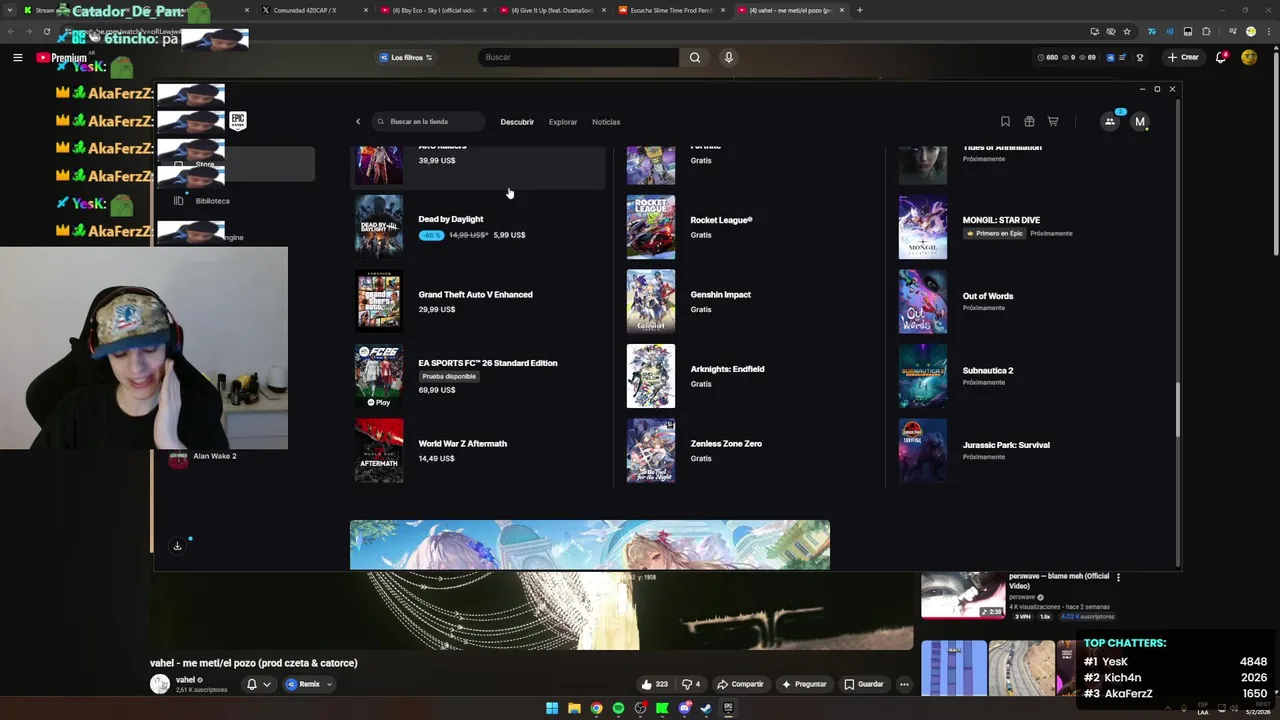This screenshot has width=1280, height=720.
Task: Open Genshin Impact listing
Action: pos(750,301)
